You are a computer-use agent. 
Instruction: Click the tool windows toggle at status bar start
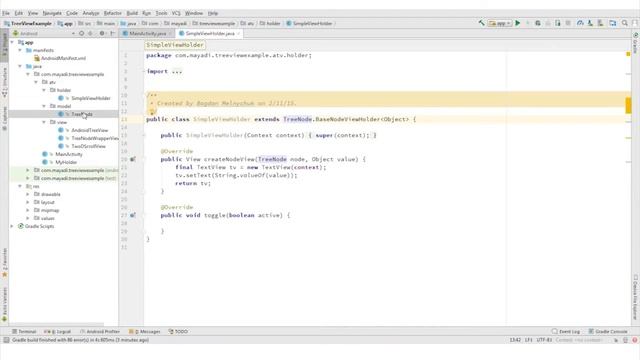tap(6, 340)
